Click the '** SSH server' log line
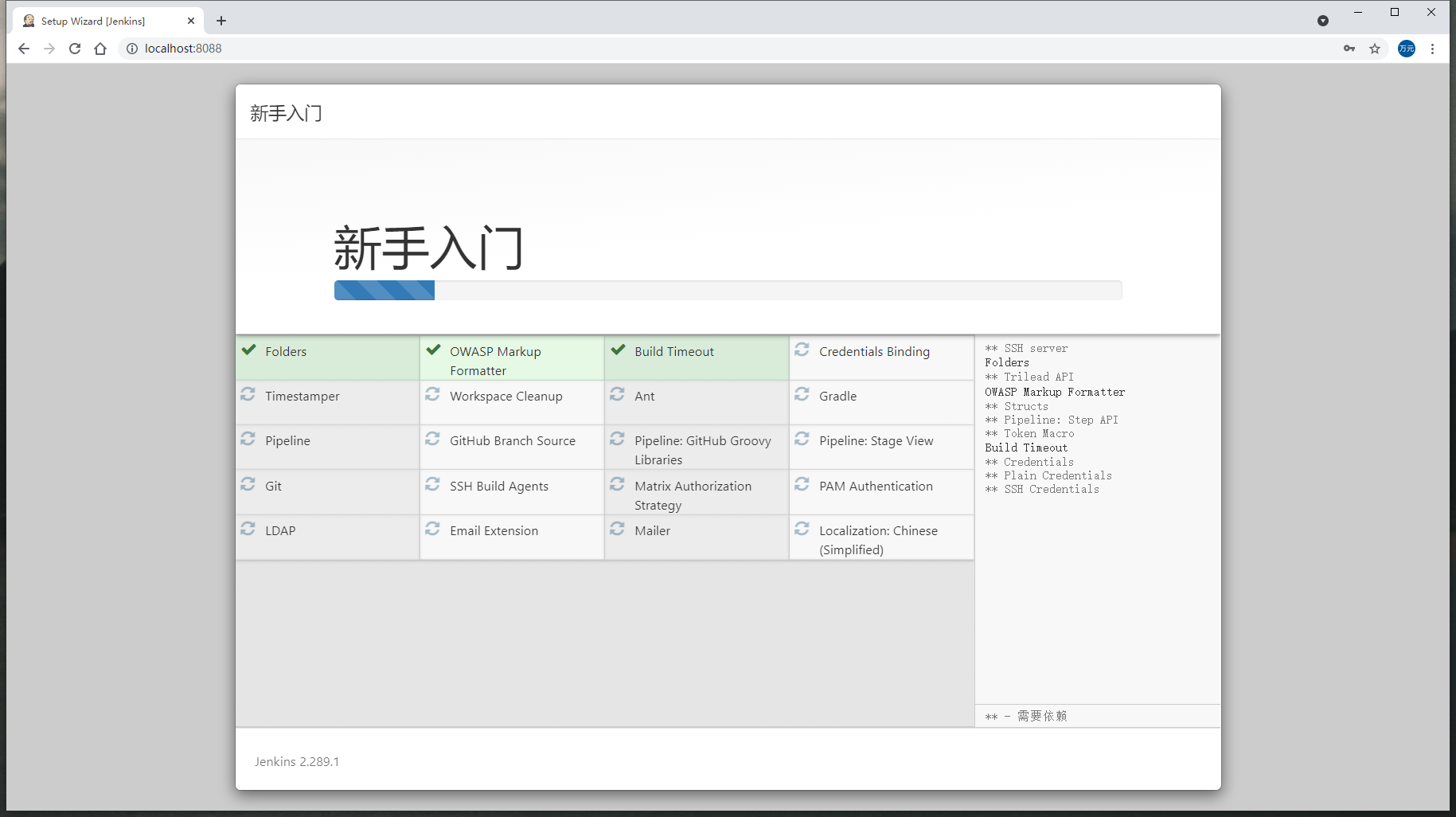The height and width of the screenshot is (817, 1456). 1026,348
